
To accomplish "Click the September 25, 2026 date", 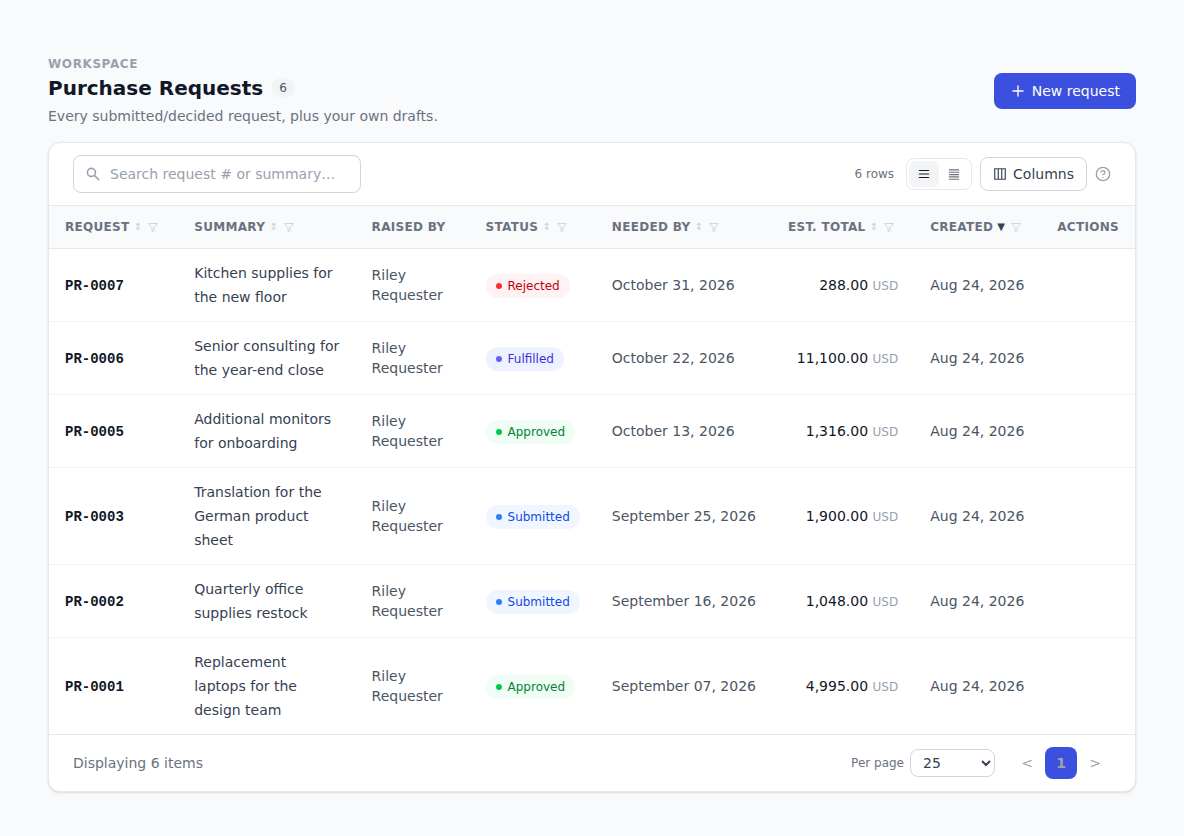I will (683, 517).
